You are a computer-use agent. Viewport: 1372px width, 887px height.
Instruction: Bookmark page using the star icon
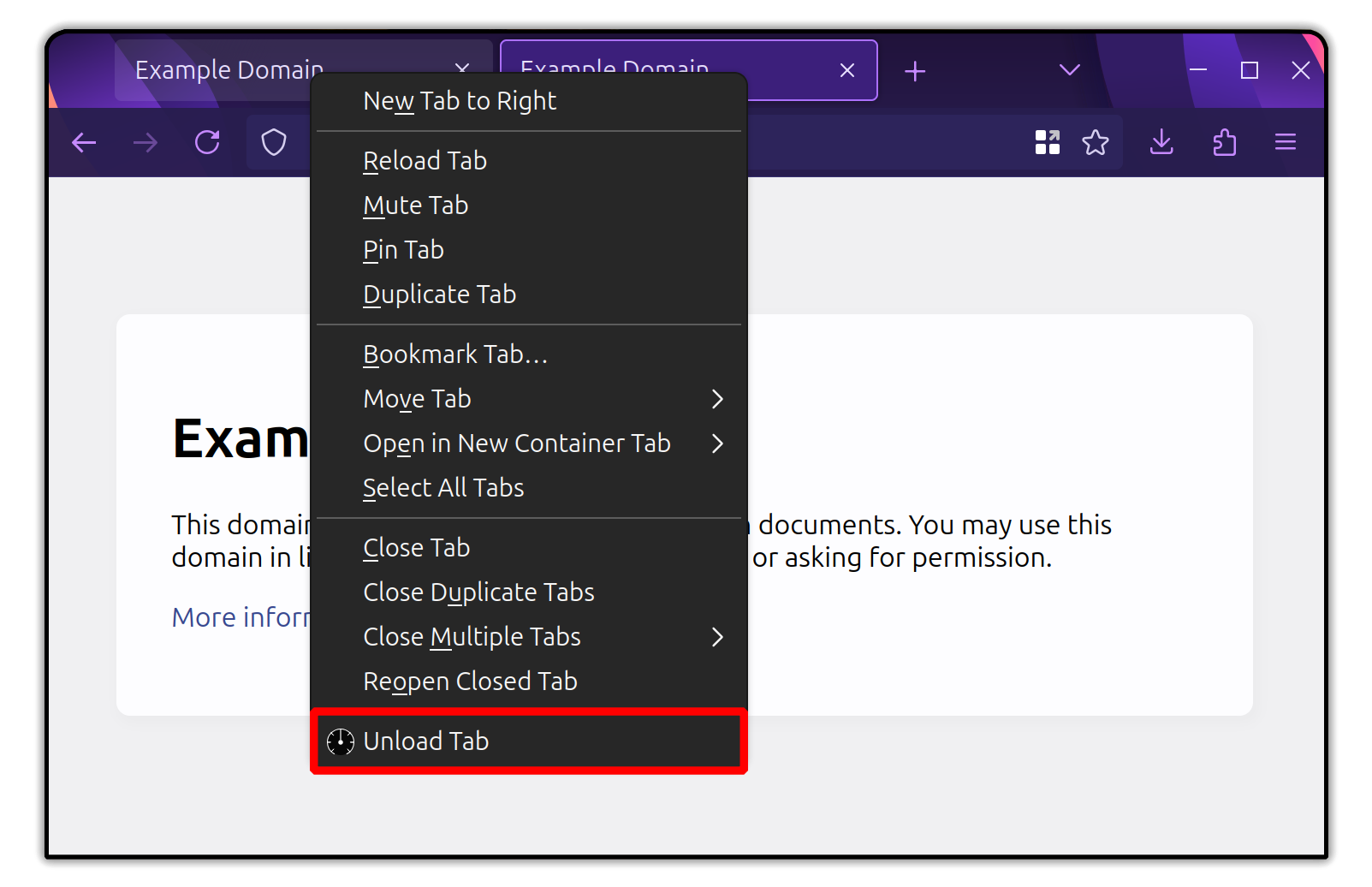click(1096, 142)
